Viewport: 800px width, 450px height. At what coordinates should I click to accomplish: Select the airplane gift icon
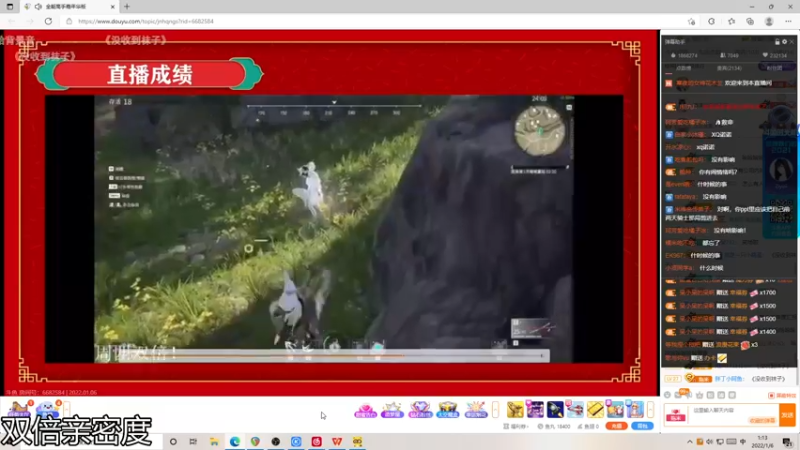pos(575,409)
